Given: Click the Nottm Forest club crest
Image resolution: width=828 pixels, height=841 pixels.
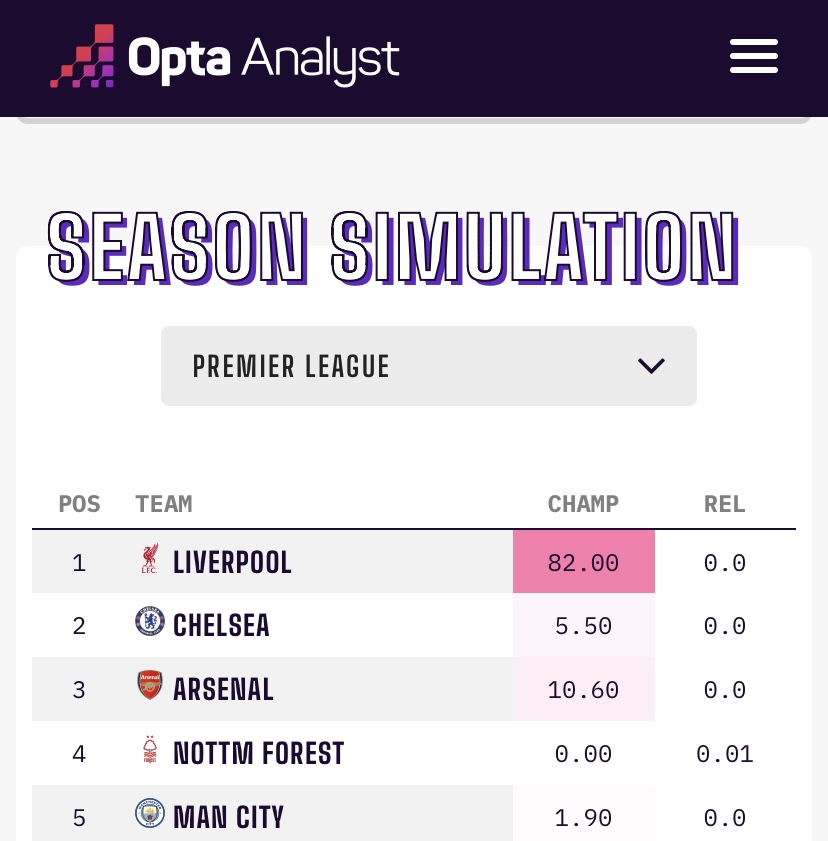Looking at the screenshot, I should point(149,750).
